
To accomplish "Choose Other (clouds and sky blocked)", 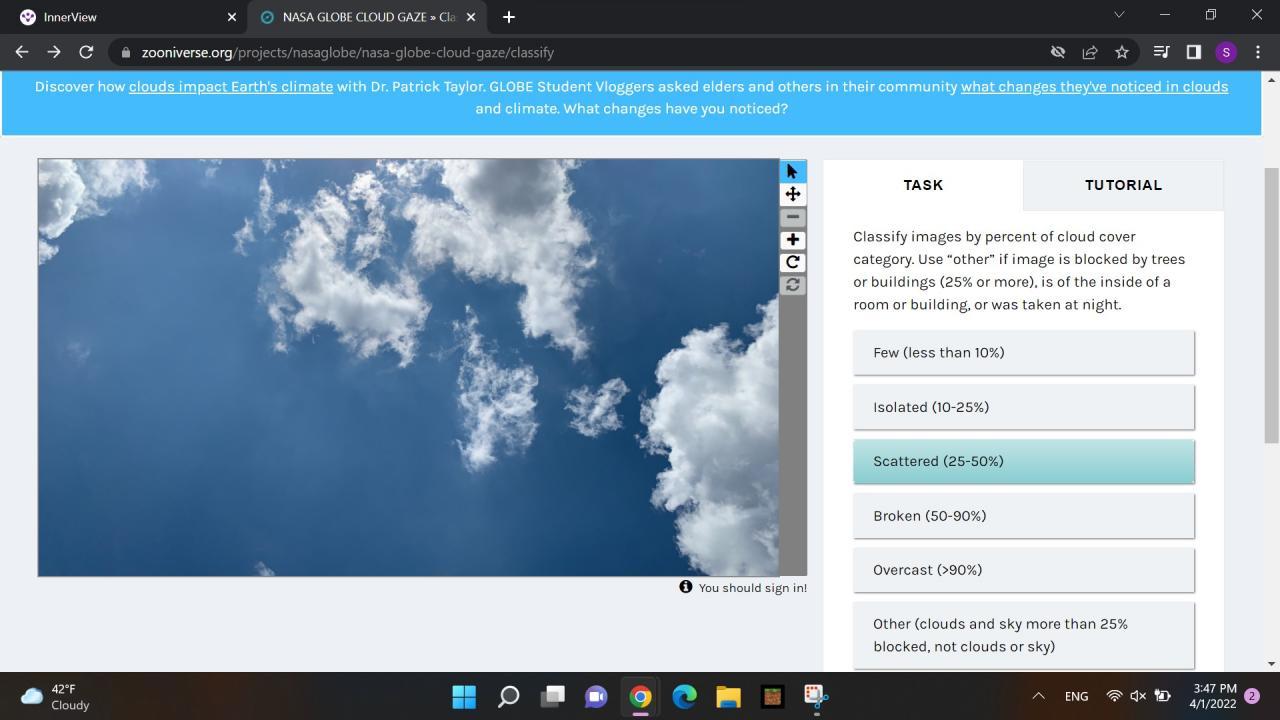I will 1023,635.
